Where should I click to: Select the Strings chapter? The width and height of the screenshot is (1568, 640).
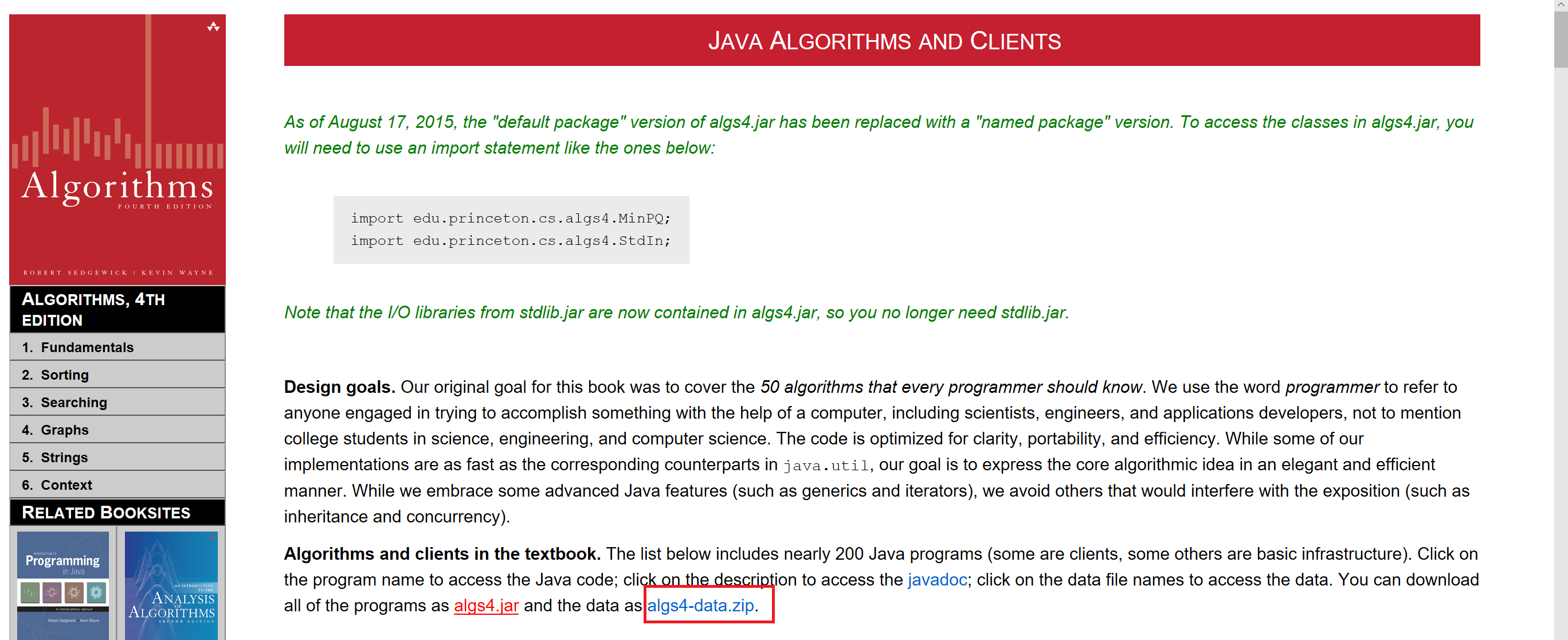click(x=64, y=456)
